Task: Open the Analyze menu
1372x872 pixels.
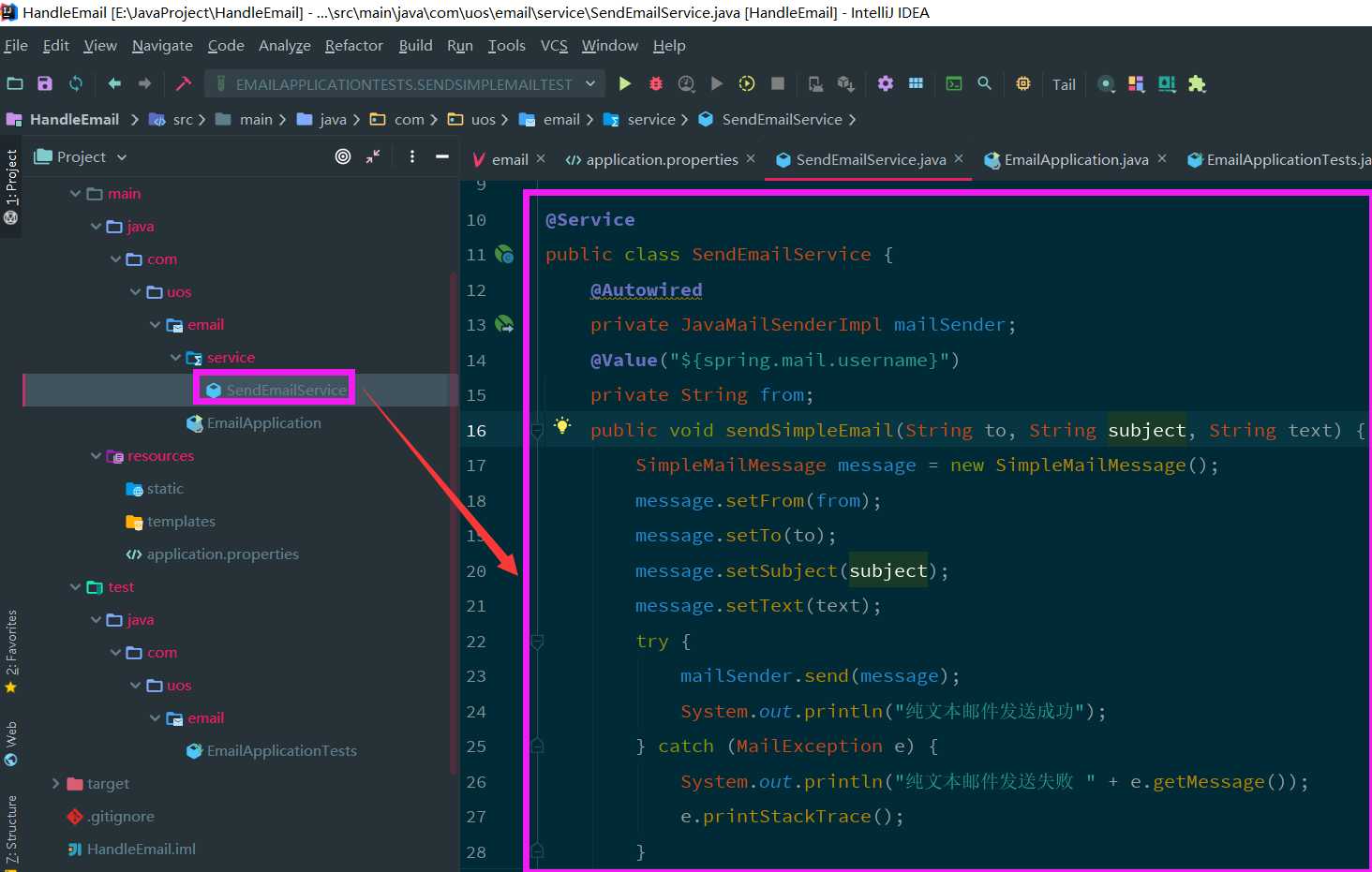Action: click(x=285, y=45)
